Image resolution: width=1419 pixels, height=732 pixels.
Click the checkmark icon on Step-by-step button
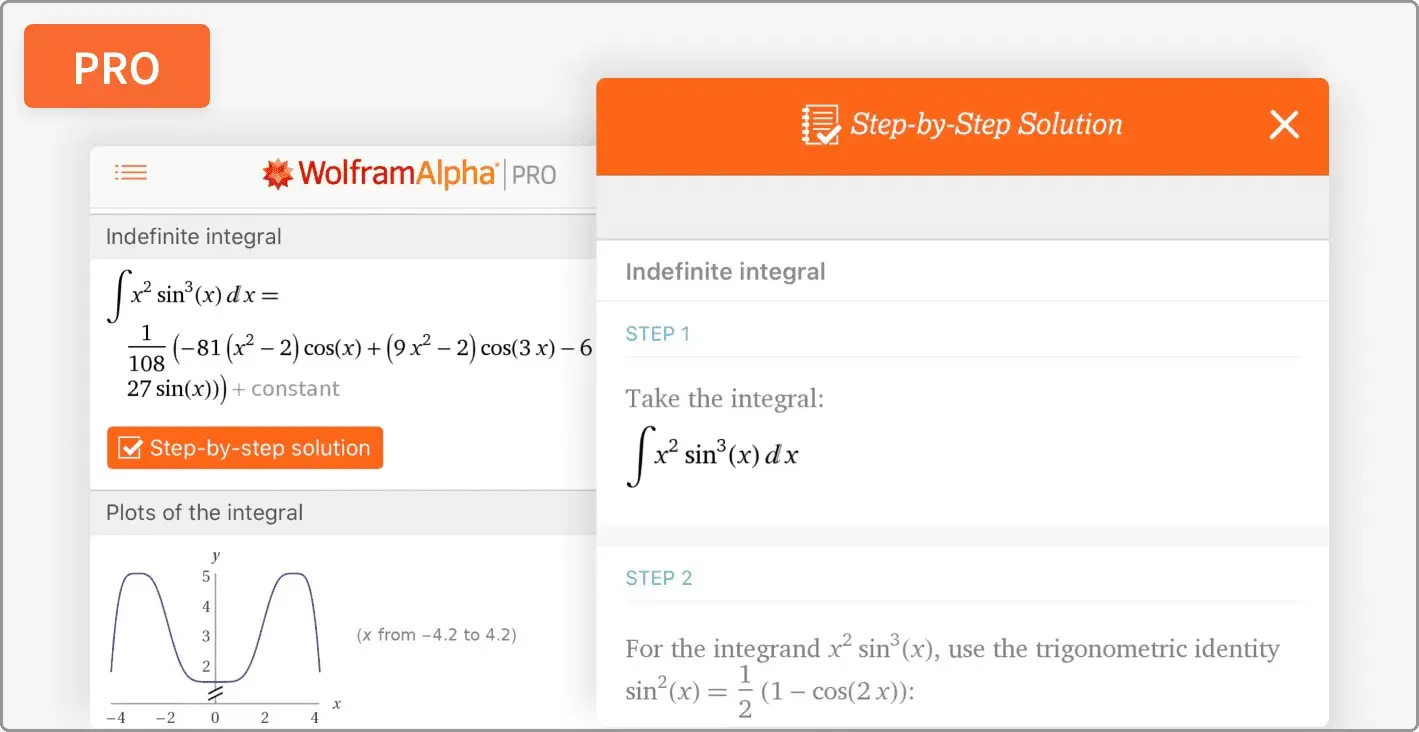coord(128,448)
